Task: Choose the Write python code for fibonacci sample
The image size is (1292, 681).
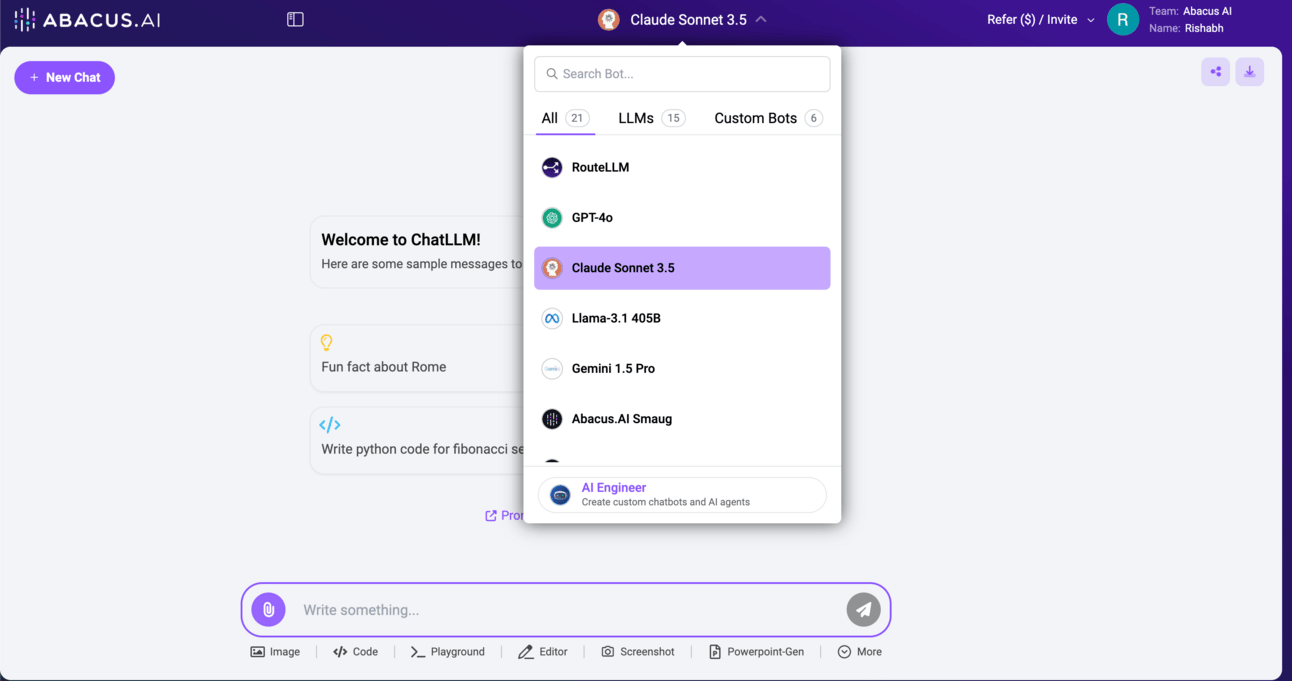Action: click(x=417, y=440)
